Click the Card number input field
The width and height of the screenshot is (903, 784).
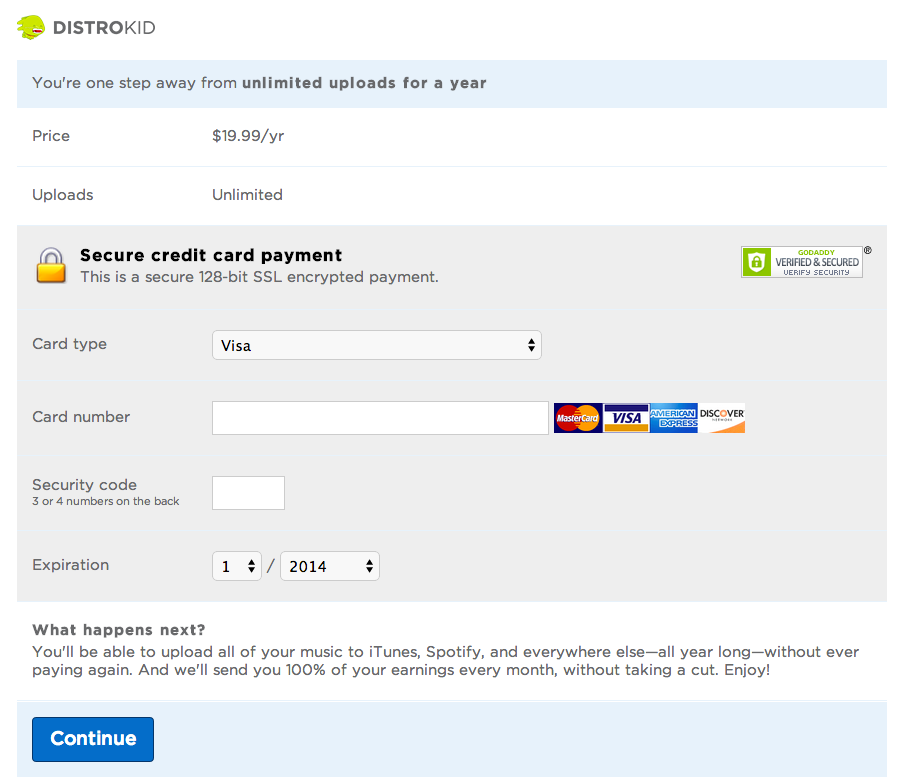pyautogui.click(x=380, y=418)
